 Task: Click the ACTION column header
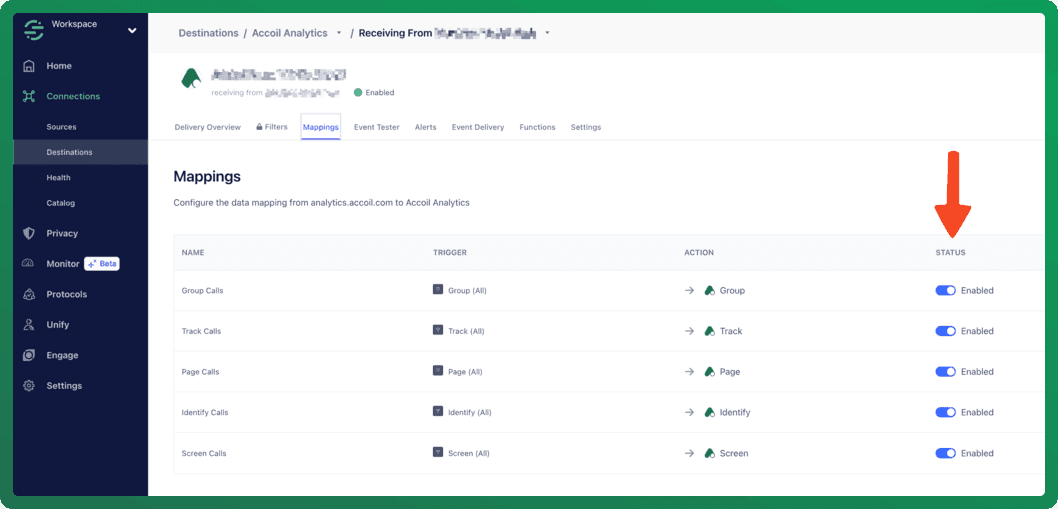click(699, 252)
